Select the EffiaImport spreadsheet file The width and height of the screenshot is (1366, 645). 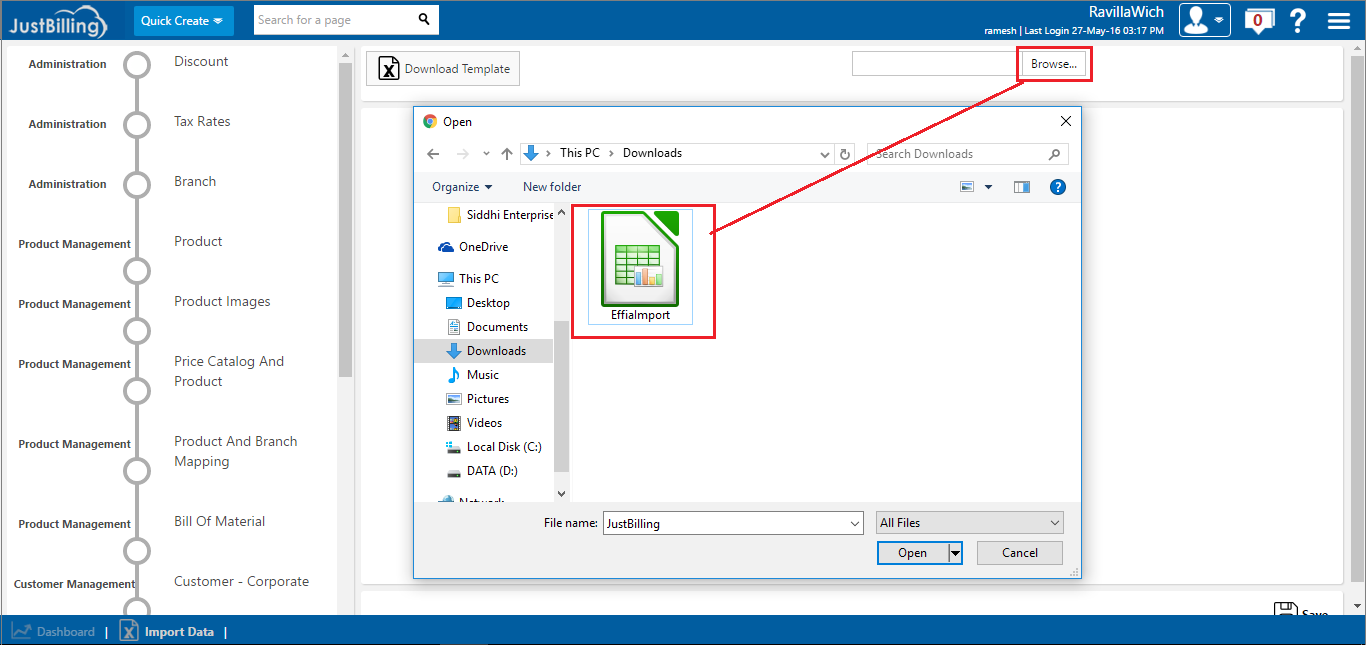point(640,267)
